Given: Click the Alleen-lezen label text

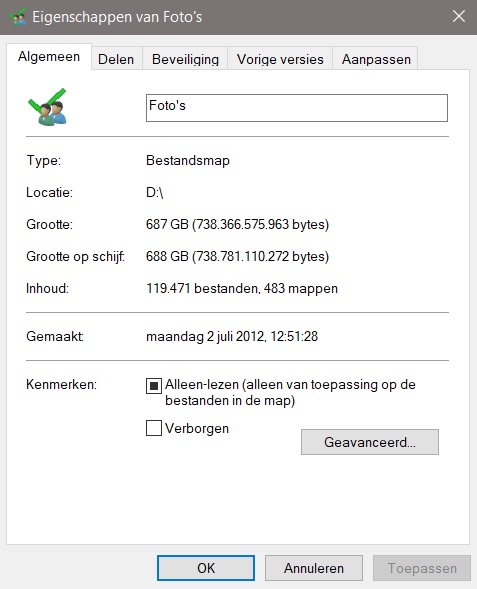Looking at the screenshot, I should click(x=290, y=393).
